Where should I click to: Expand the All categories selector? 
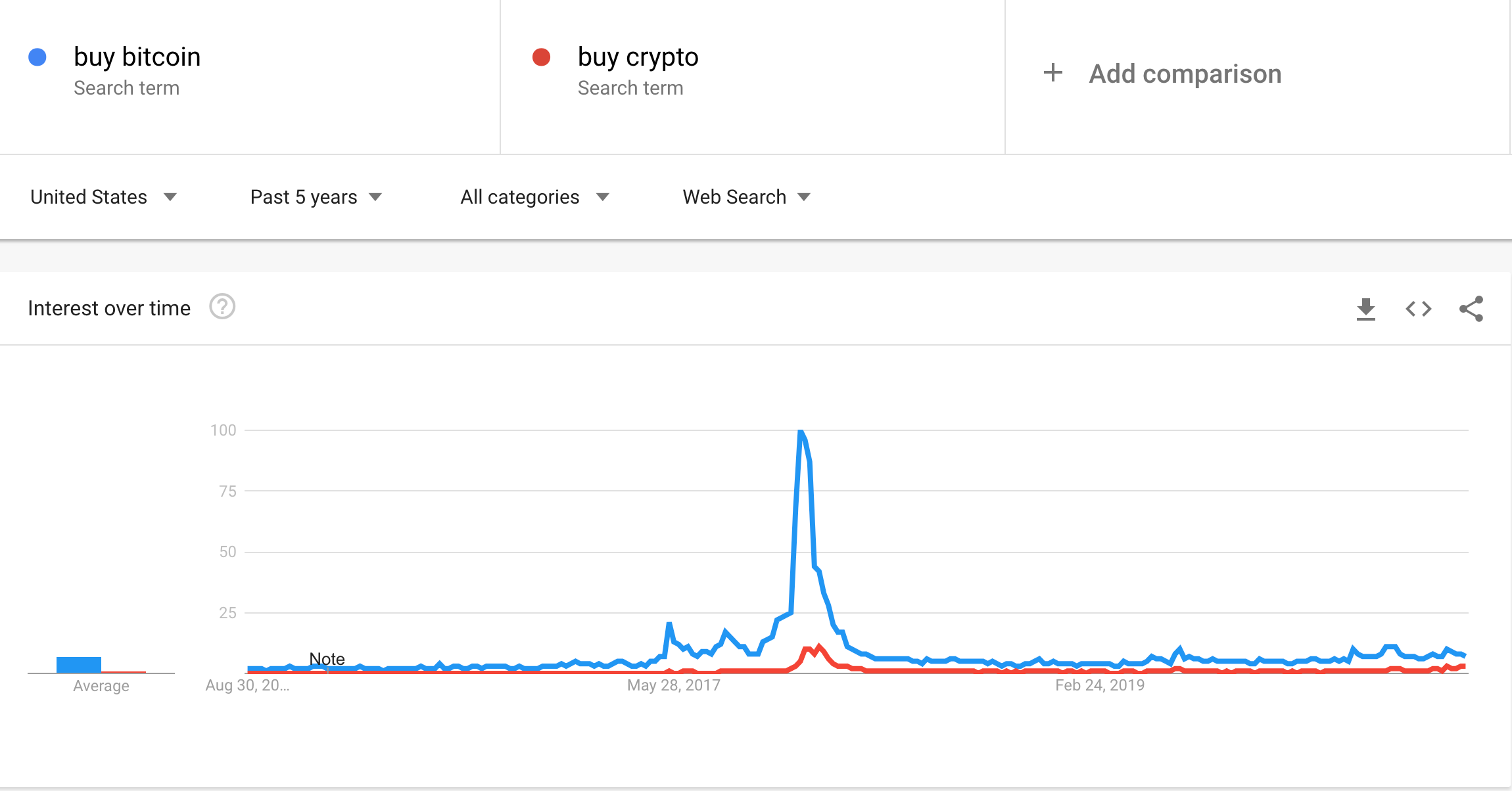pyautogui.click(x=534, y=196)
